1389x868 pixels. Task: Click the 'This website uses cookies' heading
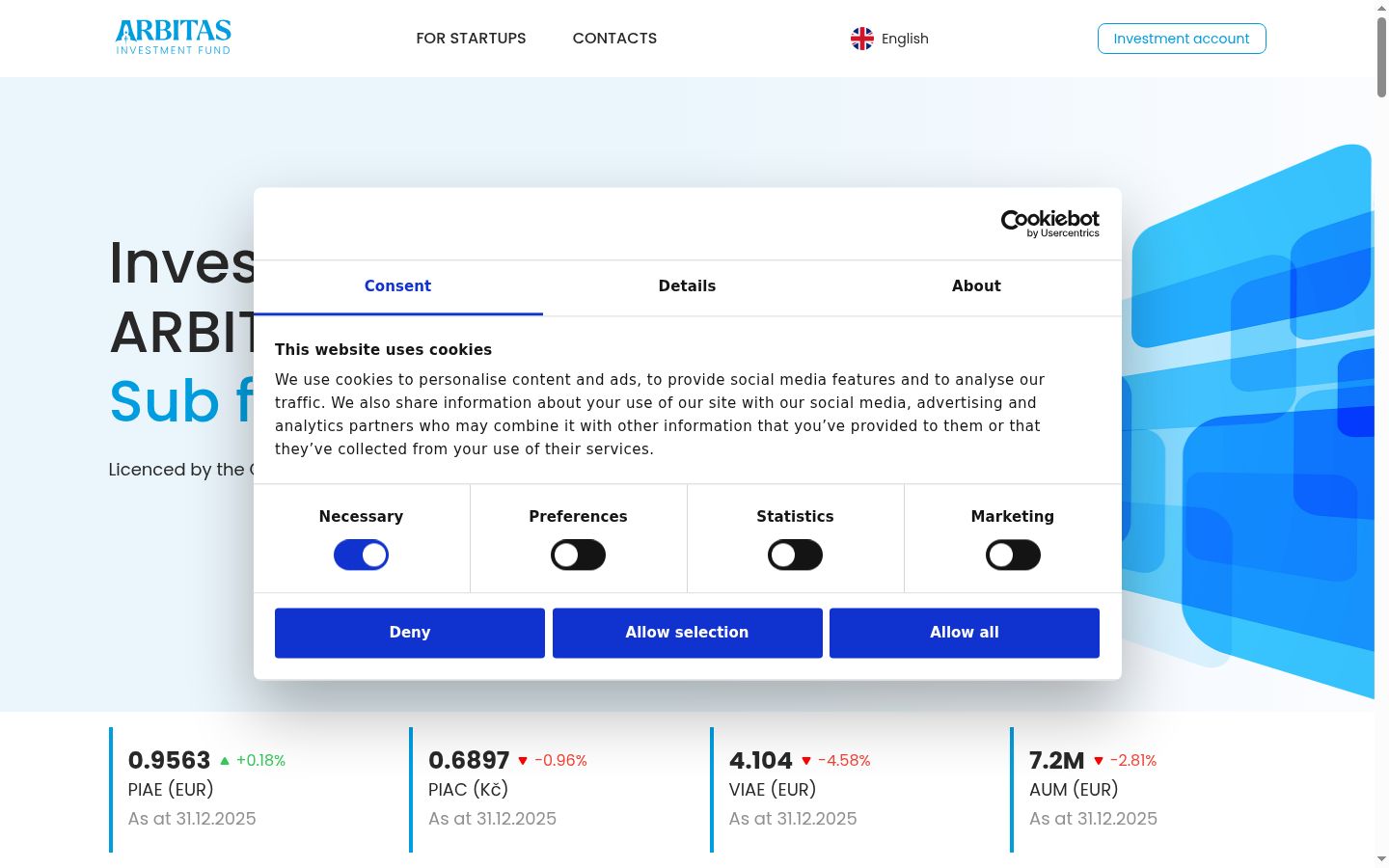(383, 350)
